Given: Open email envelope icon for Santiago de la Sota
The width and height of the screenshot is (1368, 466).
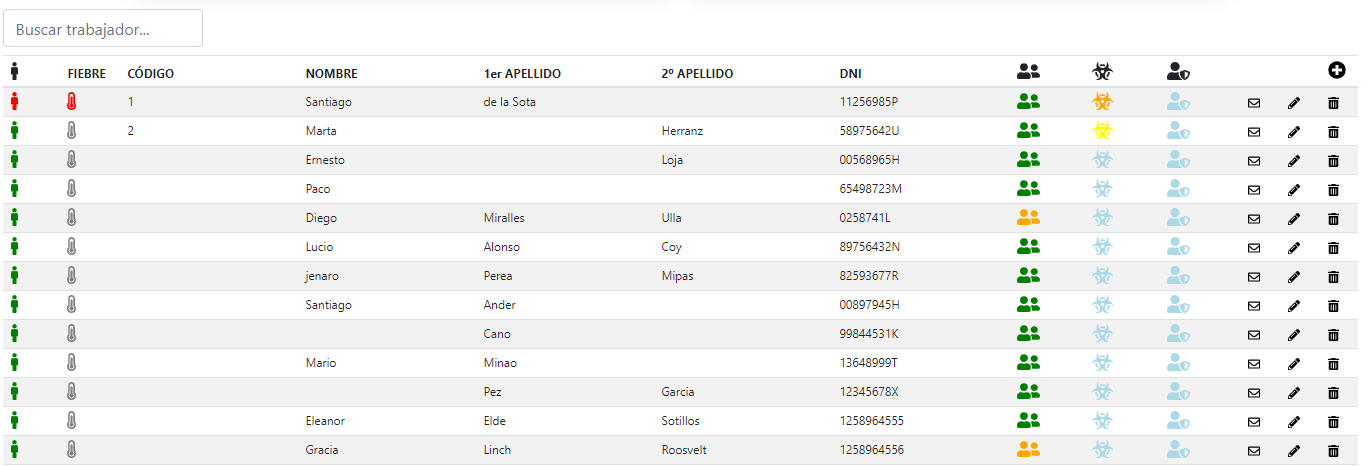Looking at the screenshot, I should [x=1254, y=102].
